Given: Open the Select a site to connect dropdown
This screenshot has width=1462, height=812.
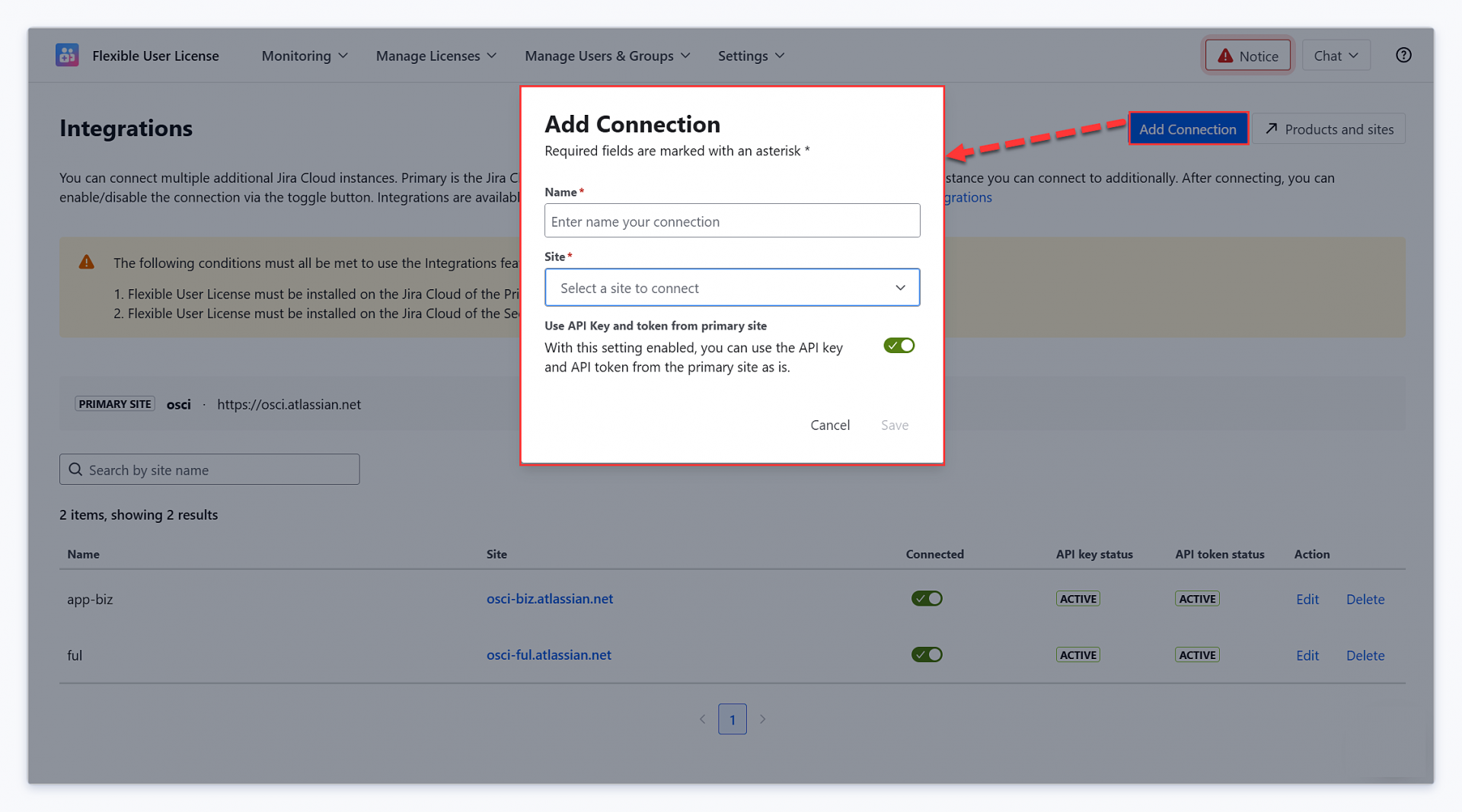Looking at the screenshot, I should pos(732,288).
